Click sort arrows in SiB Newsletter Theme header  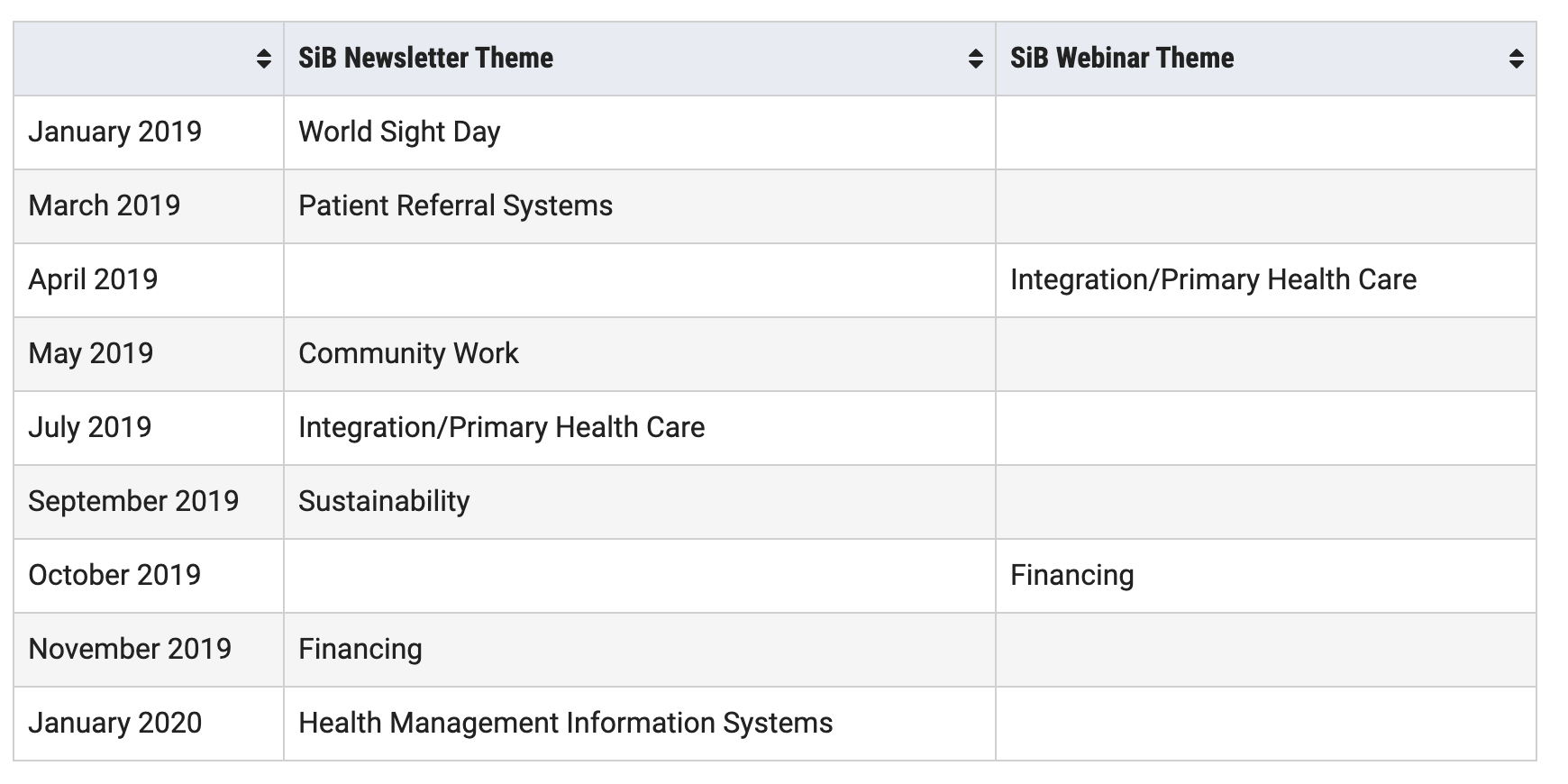pyautogui.click(x=975, y=59)
